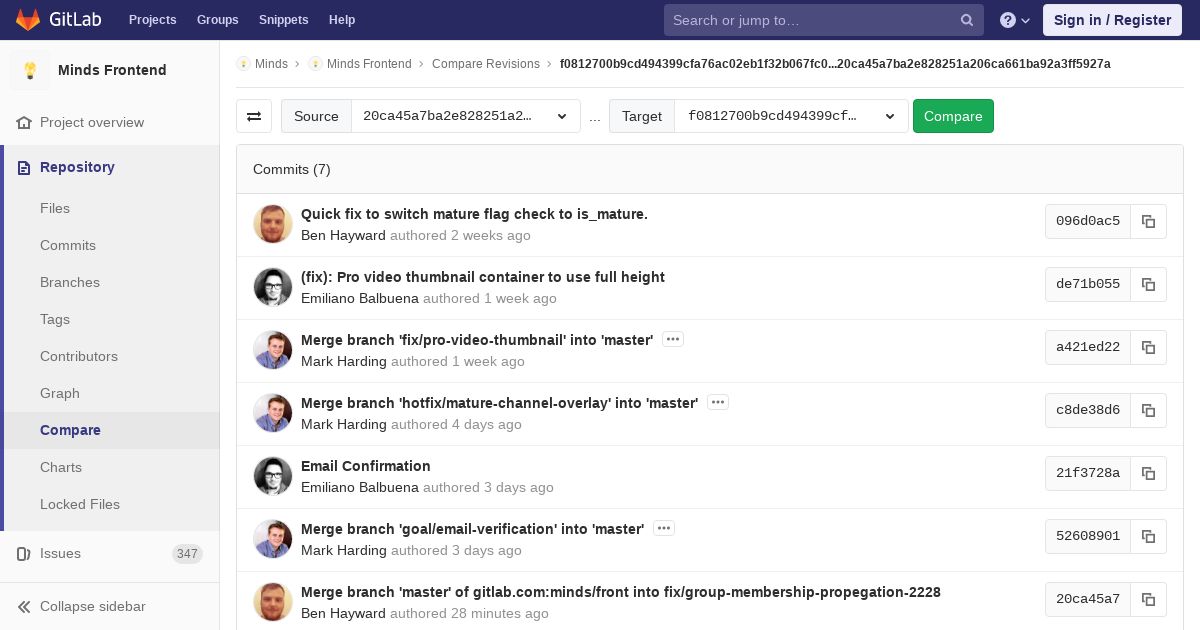Open commit '(fix): Pro video thumbnail container' link
The width and height of the screenshot is (1200, 630).
pos(483,277)
